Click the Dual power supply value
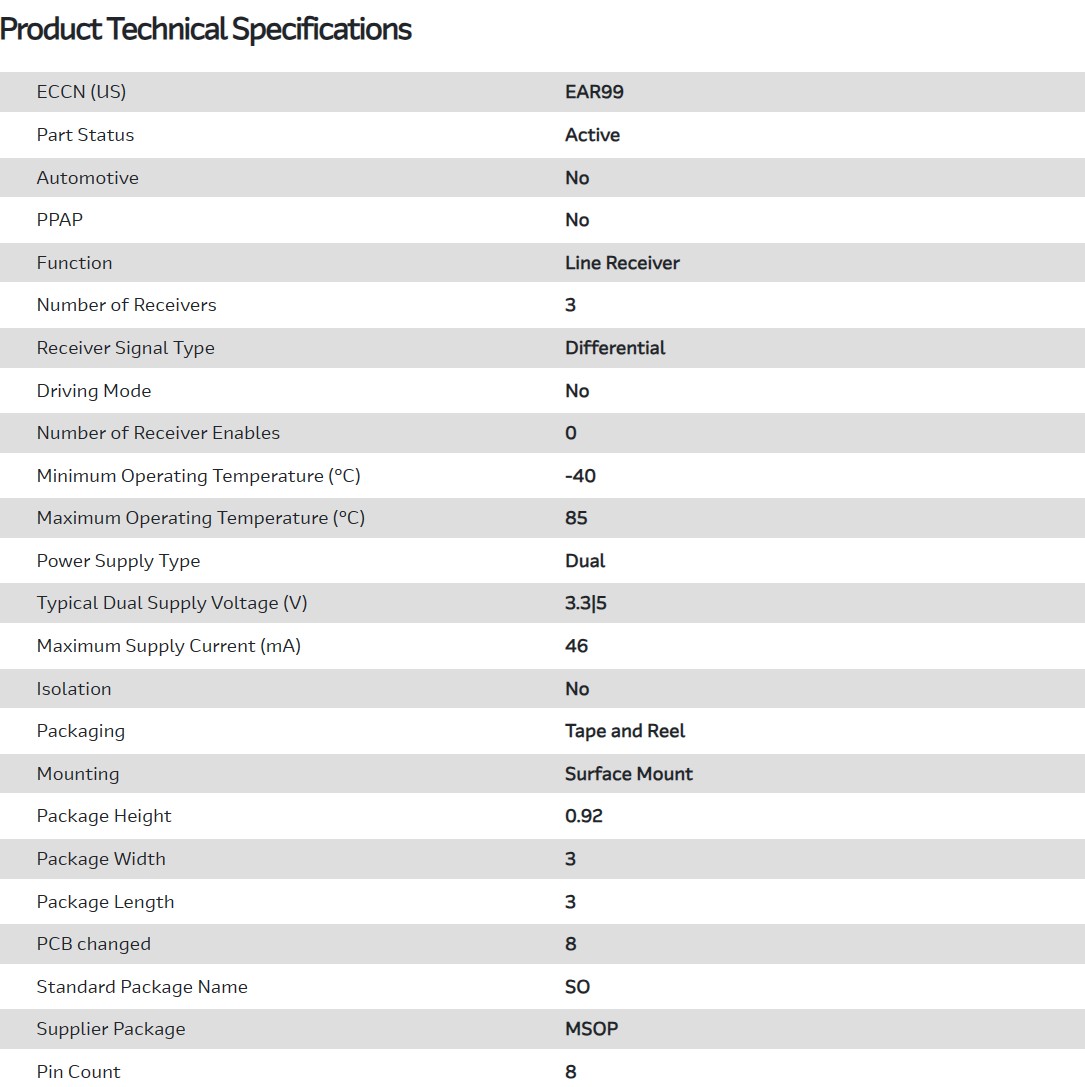Image resolution: width=1085 pixels, height=1087 pixels. click(x=585, y=561)
